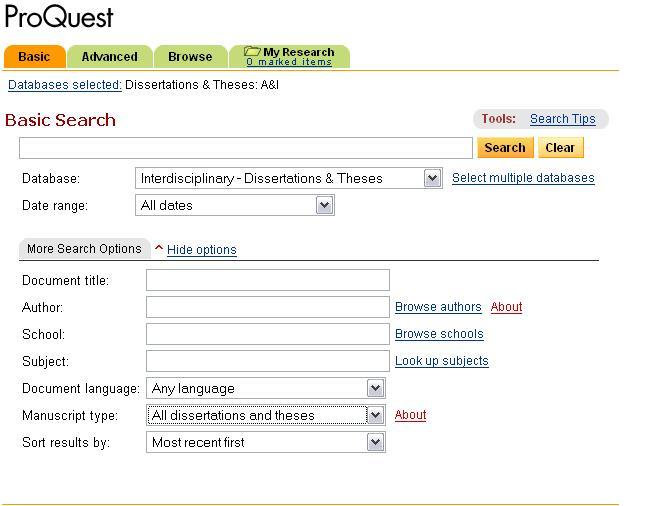Open the Database dropdown

pos(289,178)
